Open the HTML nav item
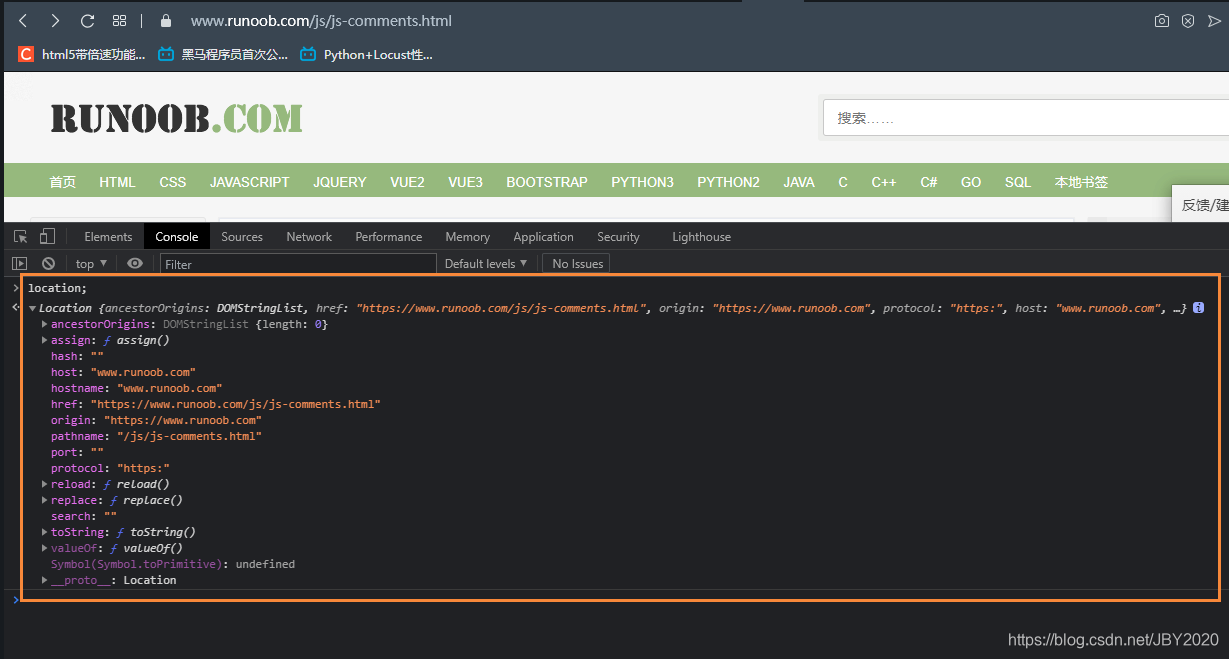The width and height of the screenshot is (1229, 659). coord(117,182)
